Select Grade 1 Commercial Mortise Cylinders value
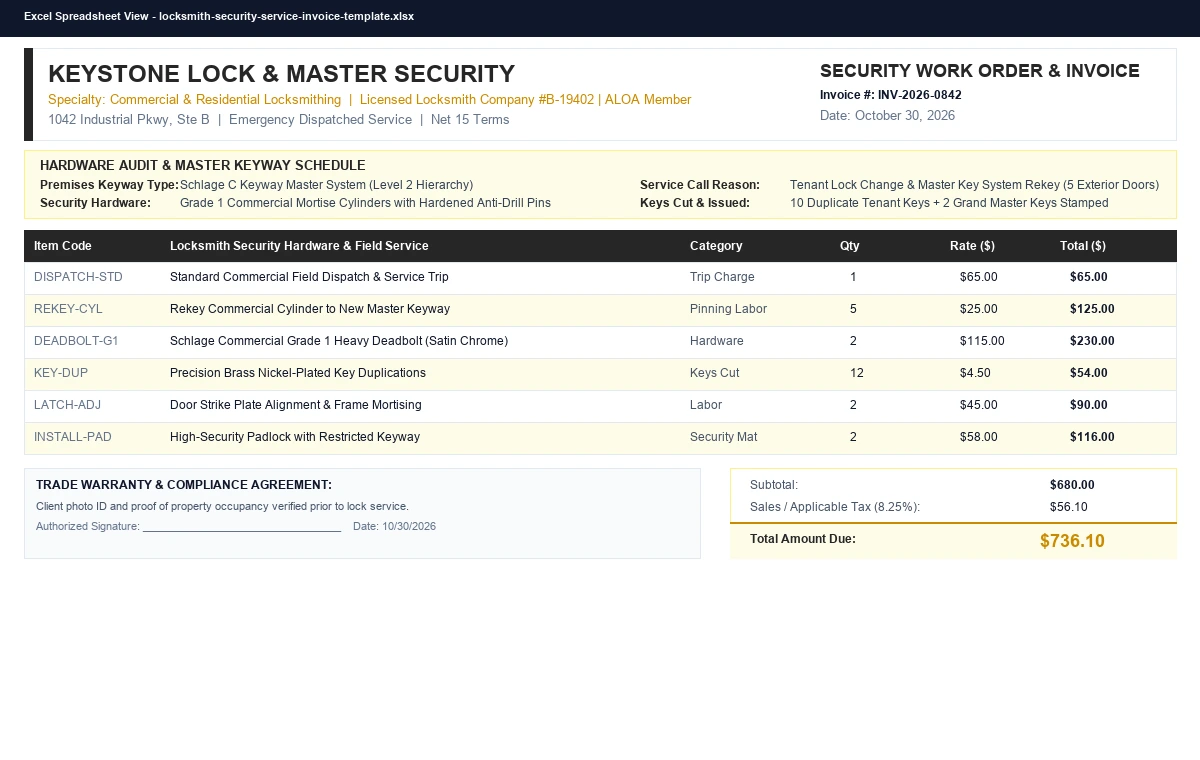Screen dimensions: 1200x760 pyautogui.click(x=365, y=203)
